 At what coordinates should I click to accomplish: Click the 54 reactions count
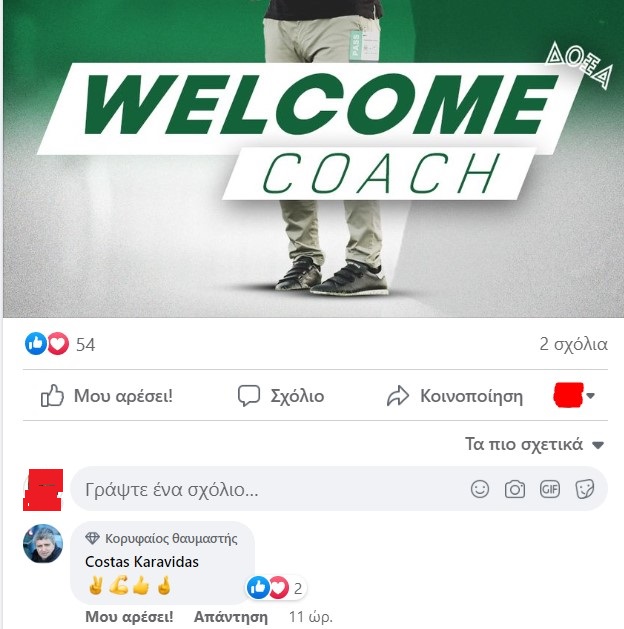pos(85,345)
